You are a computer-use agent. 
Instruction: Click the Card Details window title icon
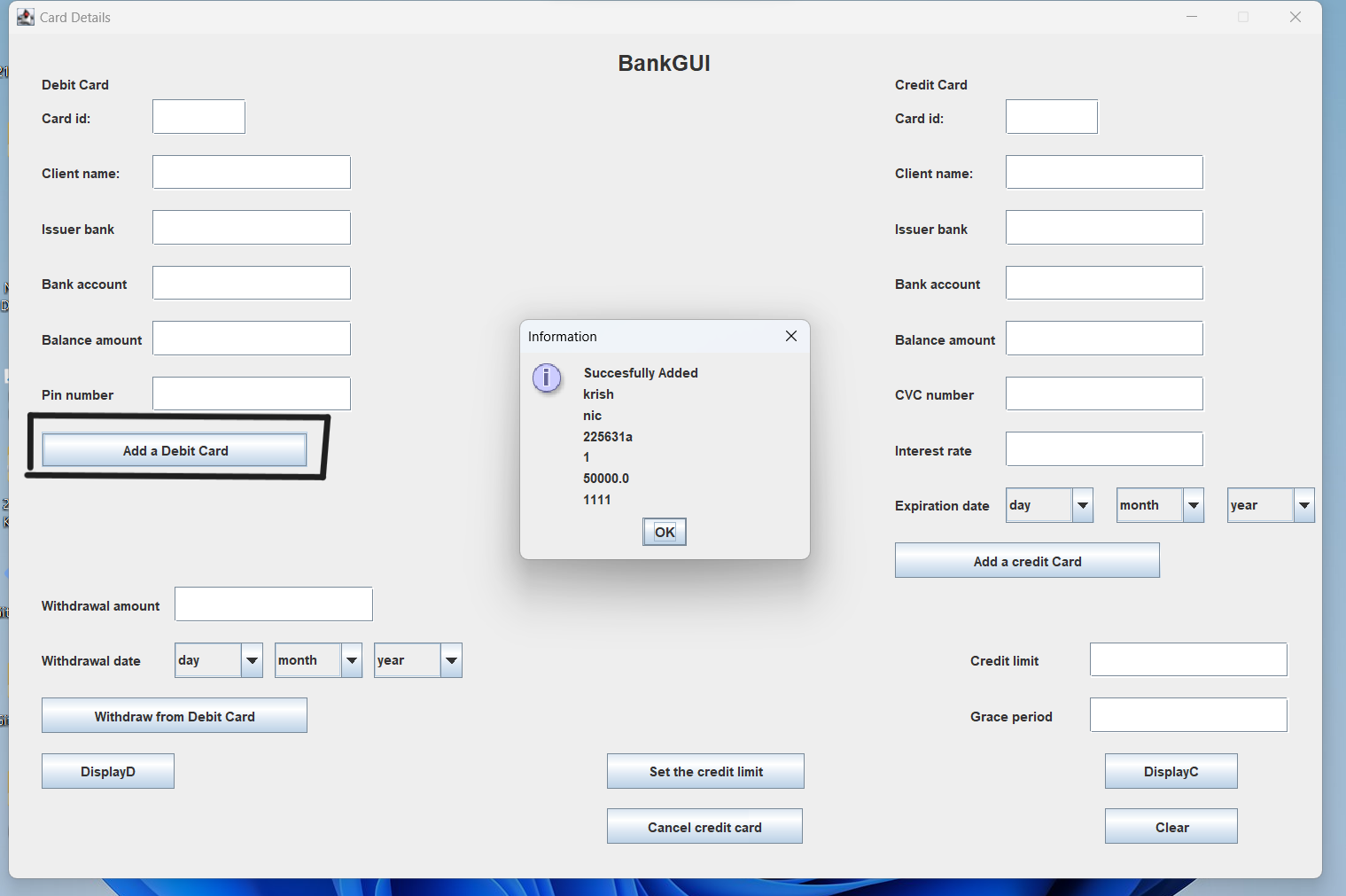(26, 17)
